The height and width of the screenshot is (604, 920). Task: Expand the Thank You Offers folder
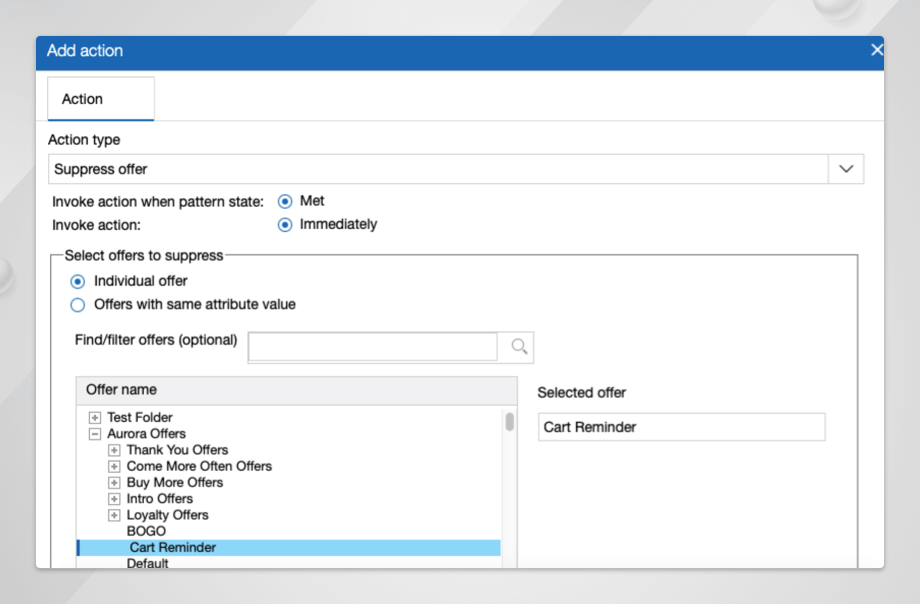114,450
